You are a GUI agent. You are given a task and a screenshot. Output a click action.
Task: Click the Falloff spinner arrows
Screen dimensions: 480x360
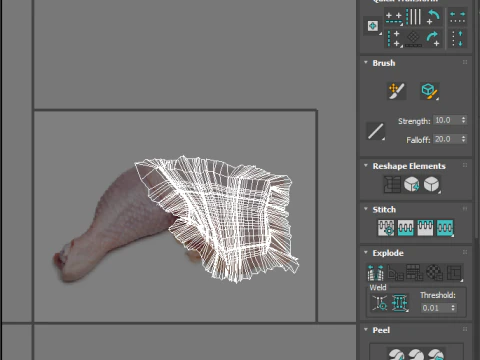(464, 139)
